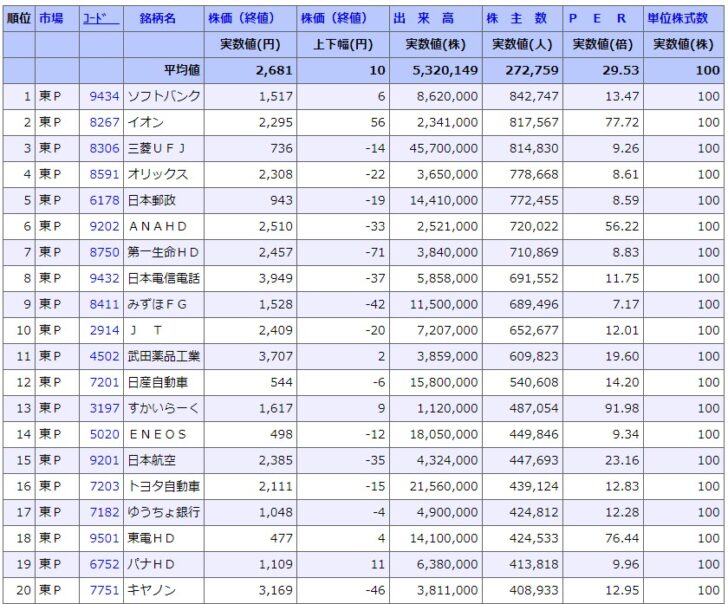Select code link 8306 for 三菱UFJ
This screenshot has width=728, height=604.
click(x=105, y=148)
